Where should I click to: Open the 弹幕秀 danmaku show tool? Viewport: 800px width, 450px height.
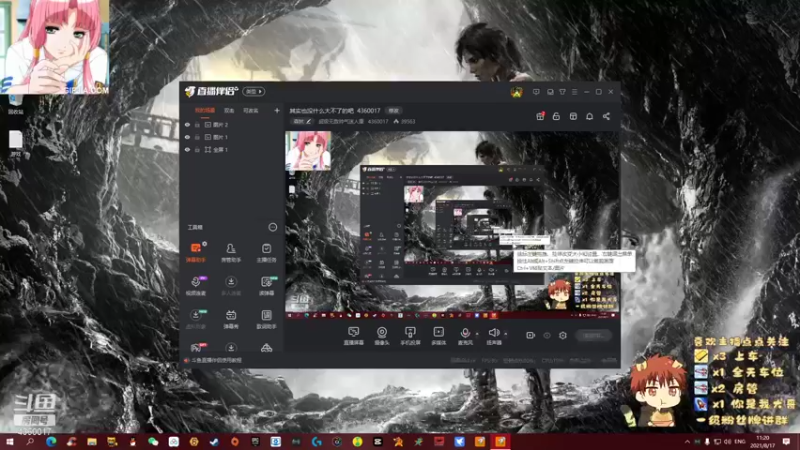[231, 319]
